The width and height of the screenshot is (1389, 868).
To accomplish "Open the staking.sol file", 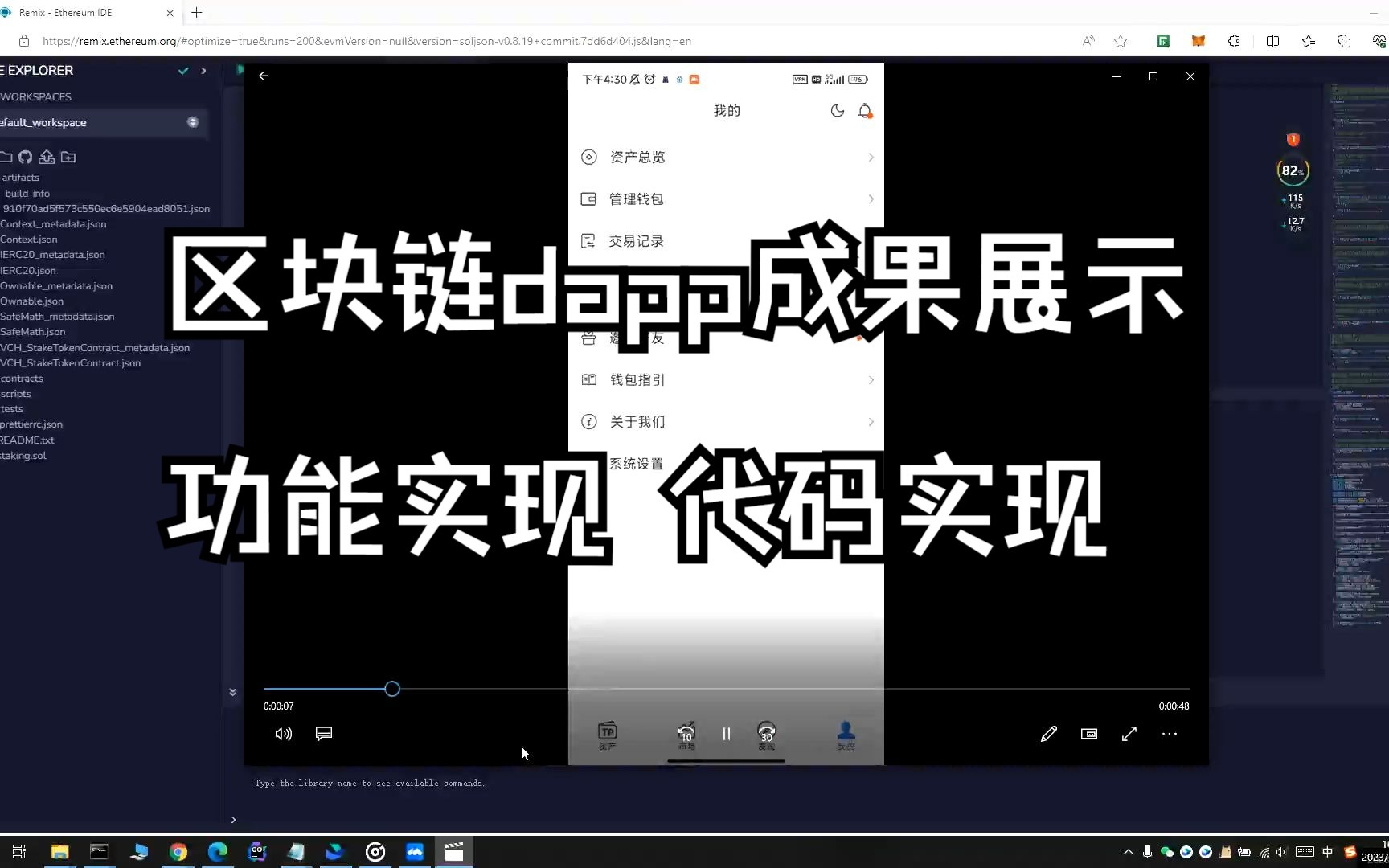I will pyautogui.click(x=23, y=456).
